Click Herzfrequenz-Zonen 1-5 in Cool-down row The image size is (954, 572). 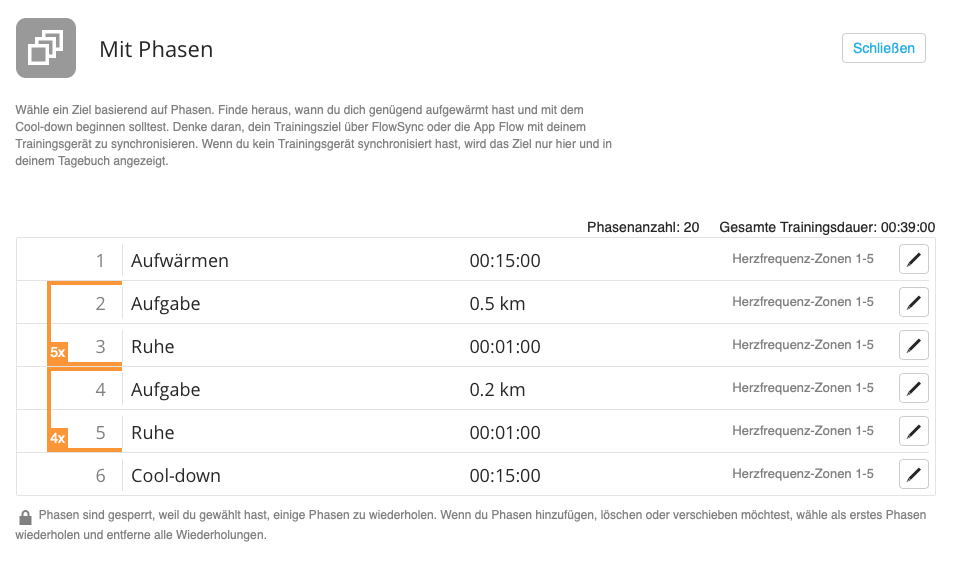pos(803,474)
